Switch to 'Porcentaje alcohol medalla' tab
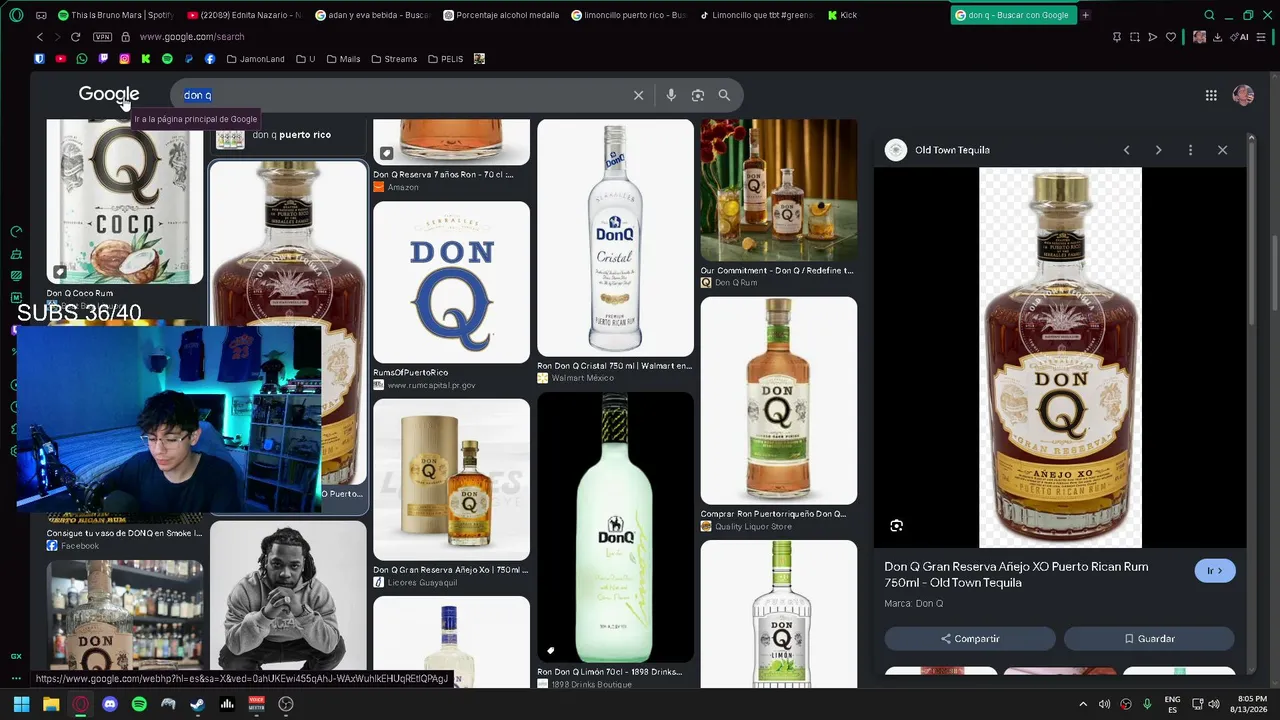The height and width of the screenshot is (720, 1280). [501, 15]
